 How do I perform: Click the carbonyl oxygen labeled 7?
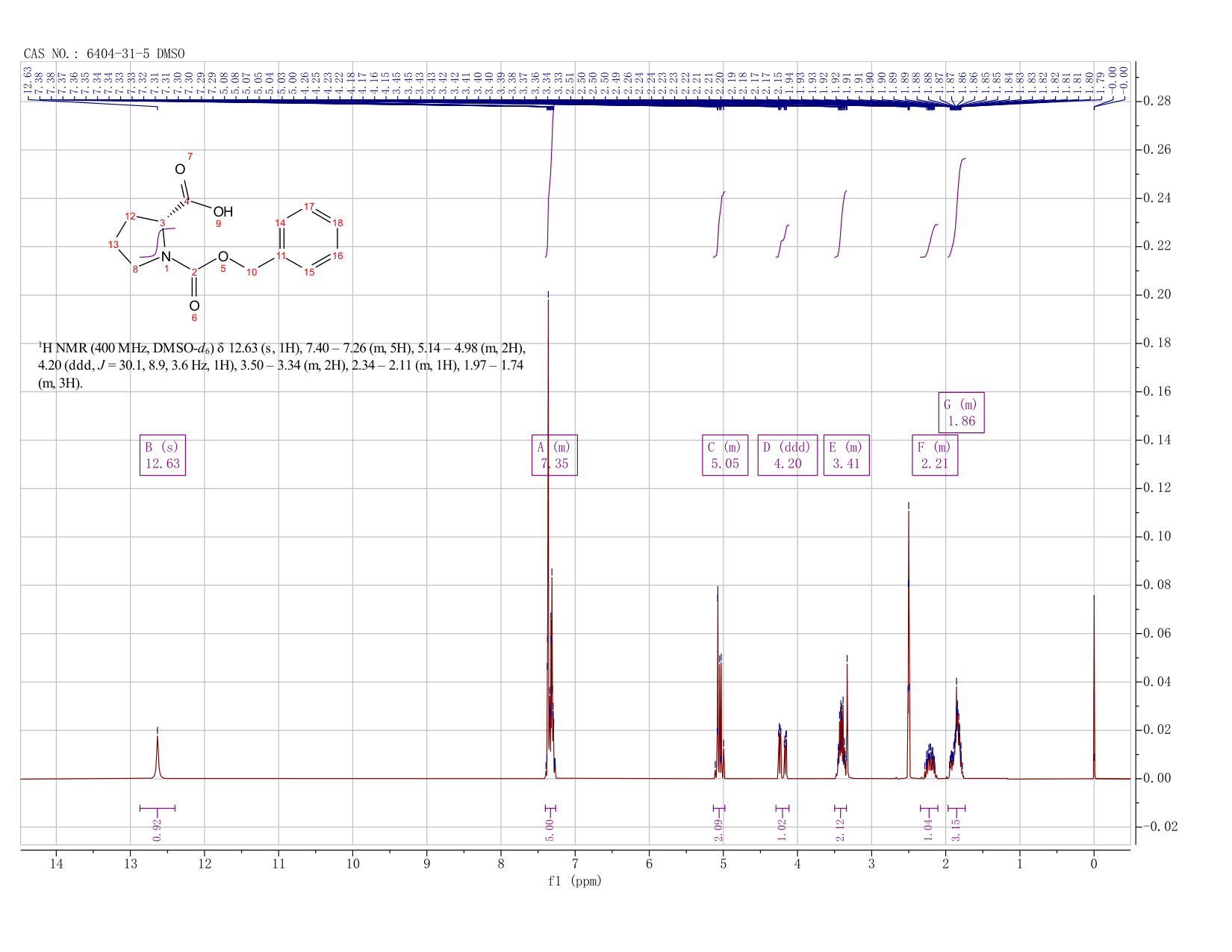[x=180, y=169]
